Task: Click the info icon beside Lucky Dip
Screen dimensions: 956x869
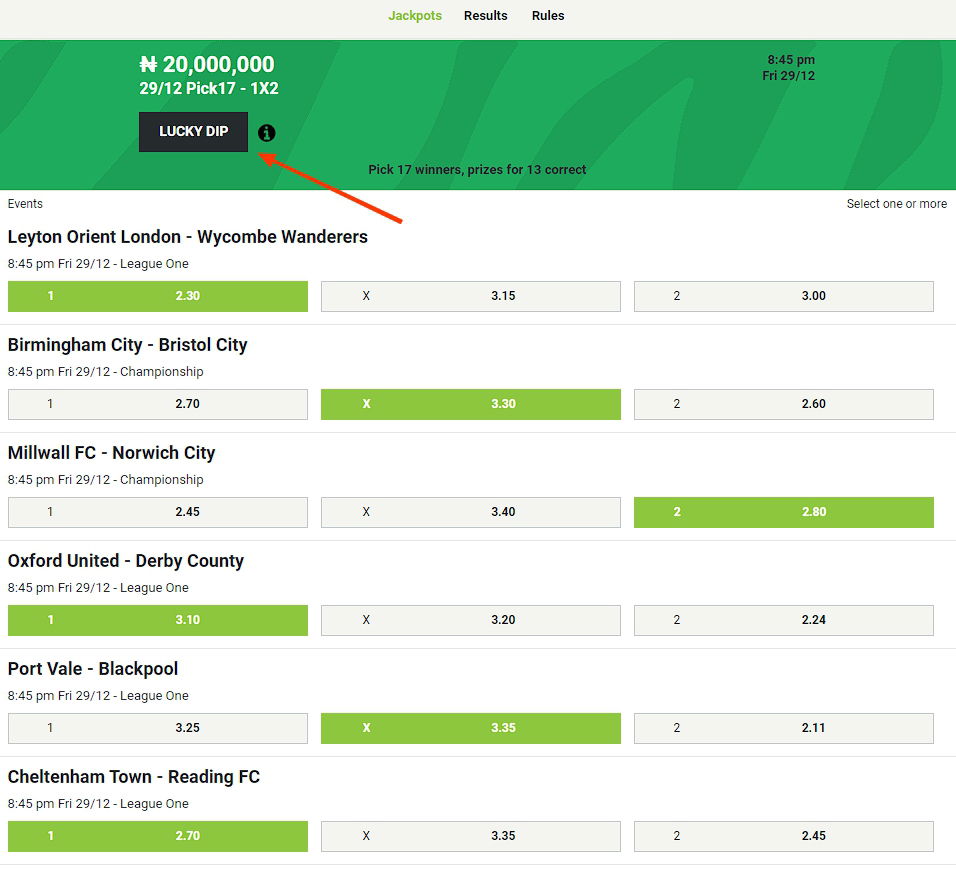Action: [266, 133]
